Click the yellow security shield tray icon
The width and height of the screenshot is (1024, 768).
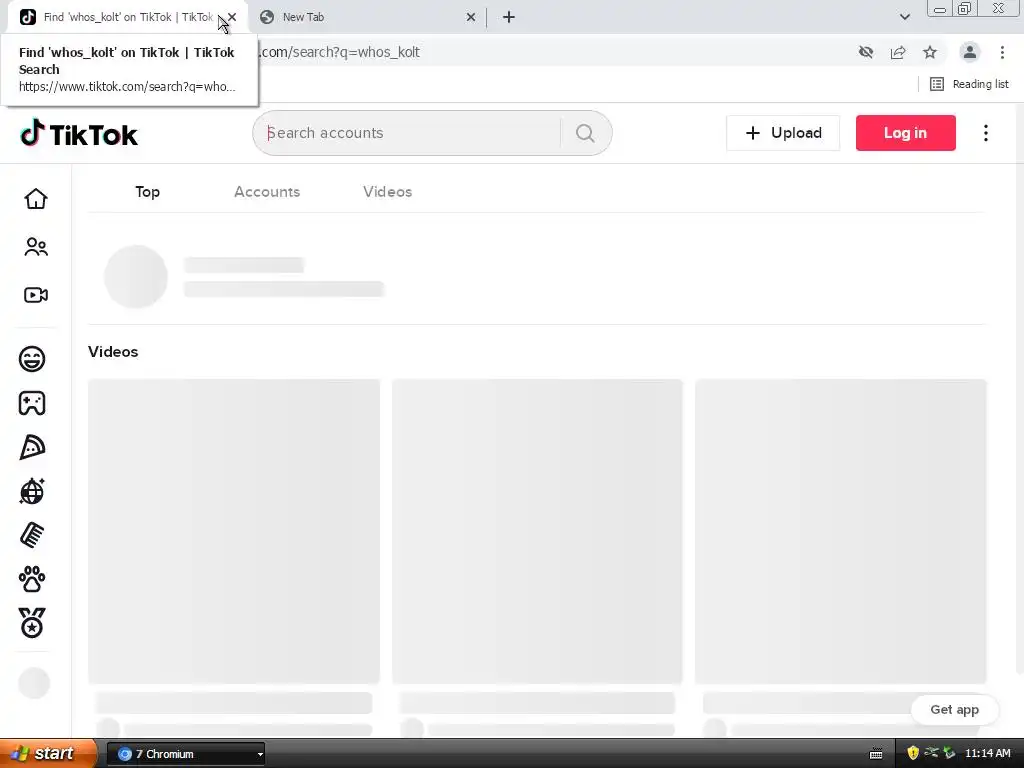[x=913, y=754]
